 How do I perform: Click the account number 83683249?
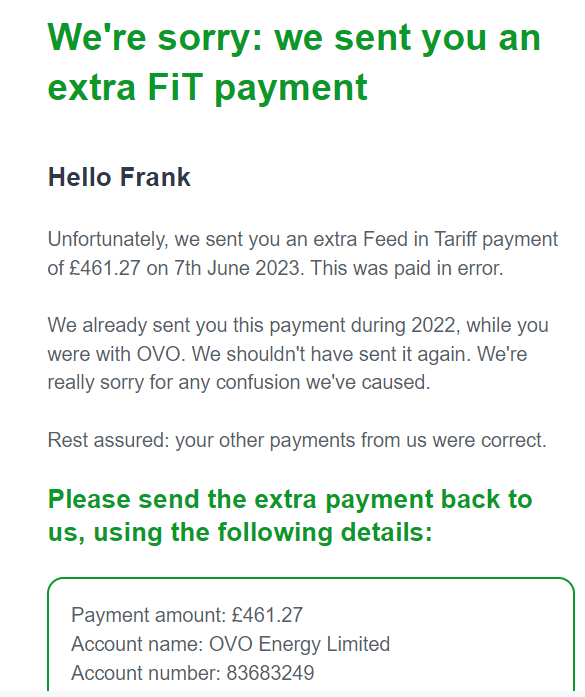270,673
